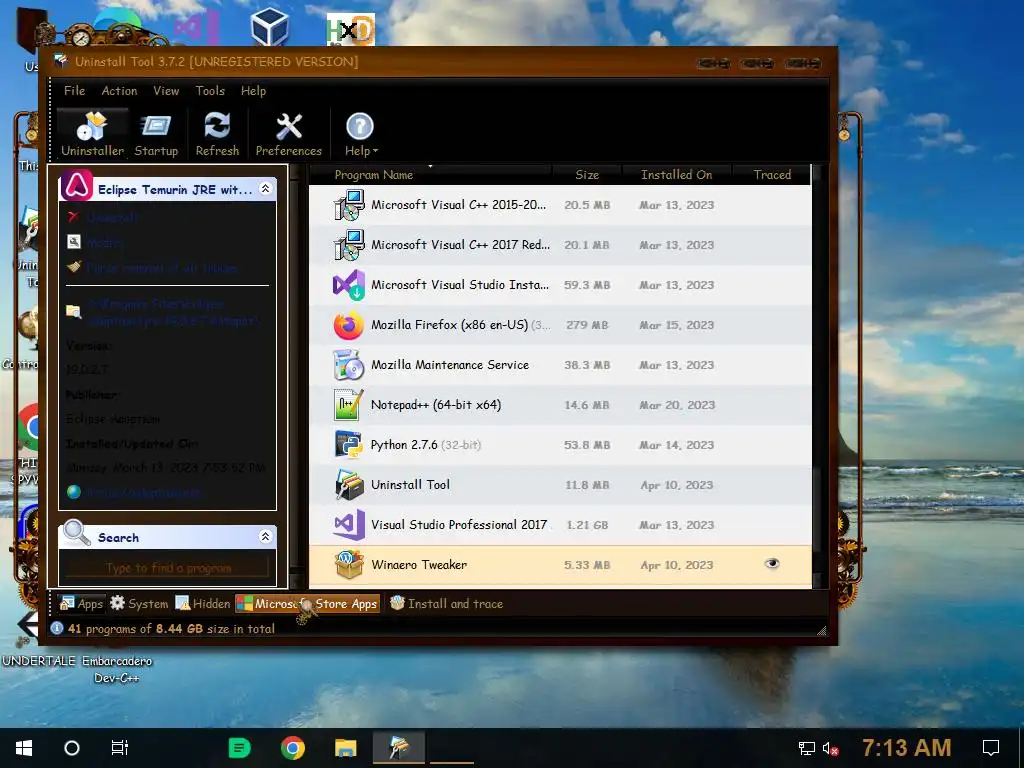Click the Uninstall Tool icon in the program list
The width and height of the screenshot is (1024, 768).
coord(349,485)
